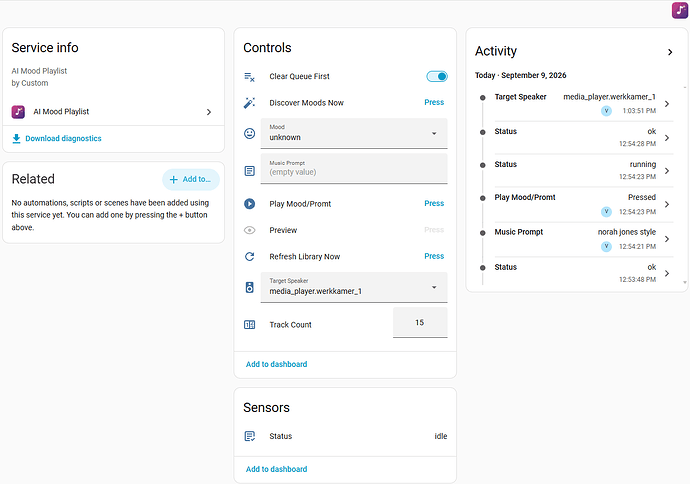690x484 pixels.
Task: Expand the Play Mood/Promt Pressed entry chevron
Action: click(667, 204)
